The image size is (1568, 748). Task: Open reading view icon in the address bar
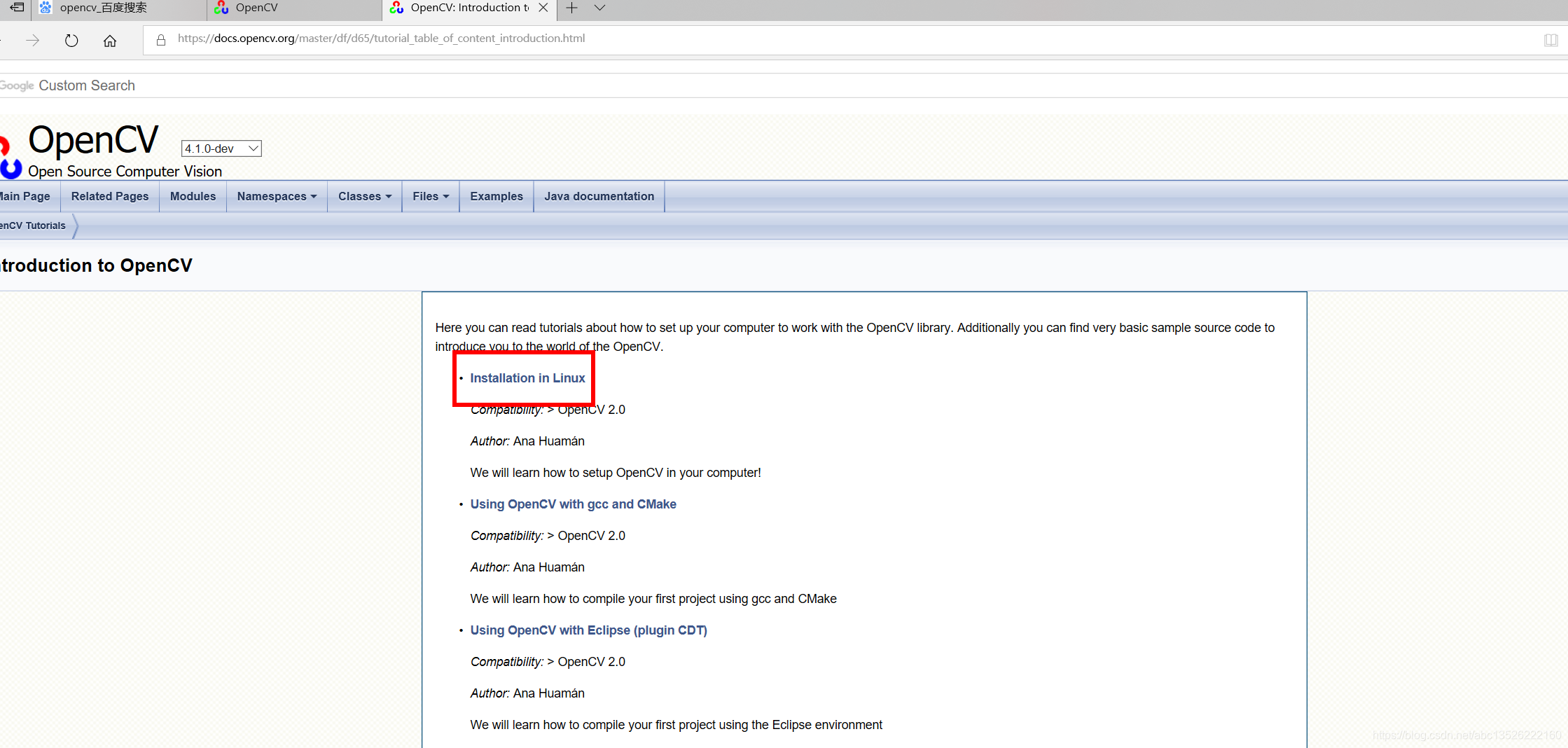point(1550,40)
